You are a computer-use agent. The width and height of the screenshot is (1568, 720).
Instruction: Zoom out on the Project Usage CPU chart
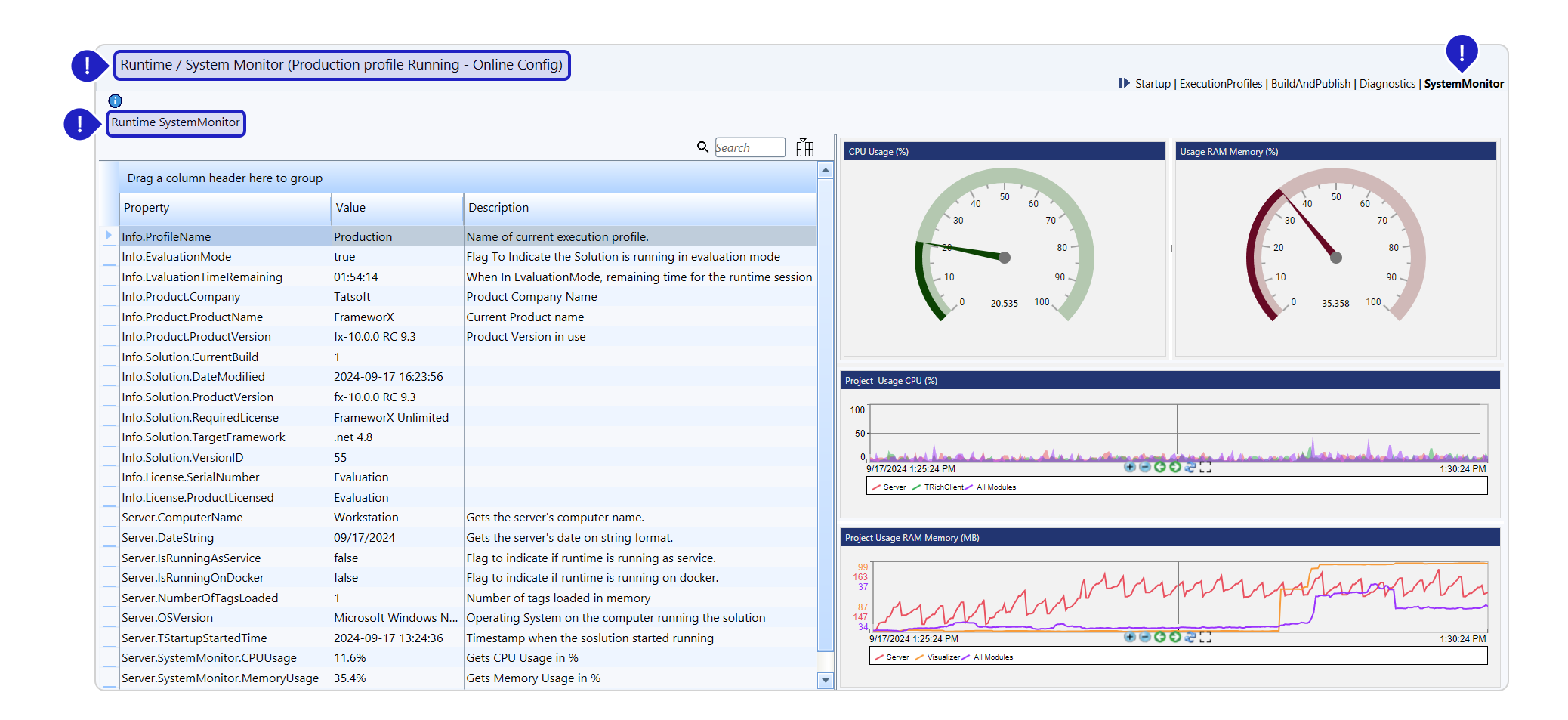pyautogui.click(x=1144, y=468)
